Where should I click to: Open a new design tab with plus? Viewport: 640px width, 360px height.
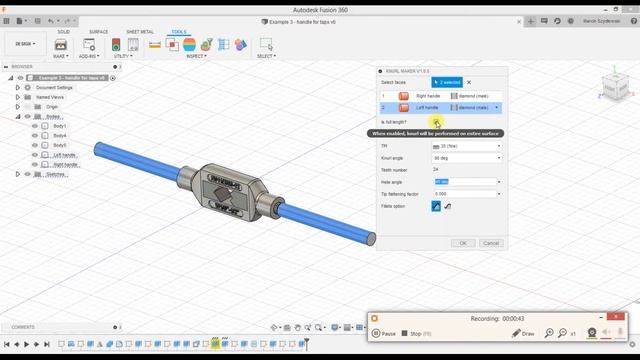pyautogui.click(x=531, y=21)
